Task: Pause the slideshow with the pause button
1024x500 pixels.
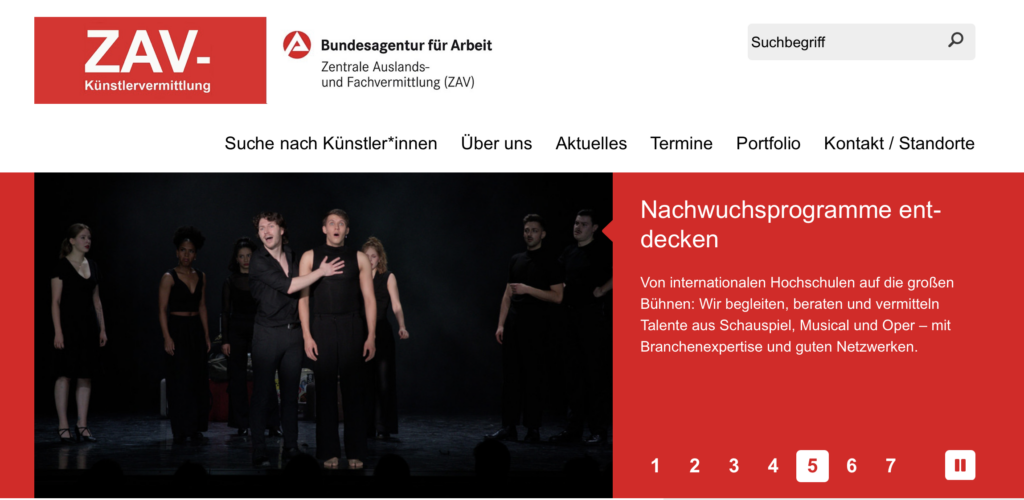Action: pos(960,465)
